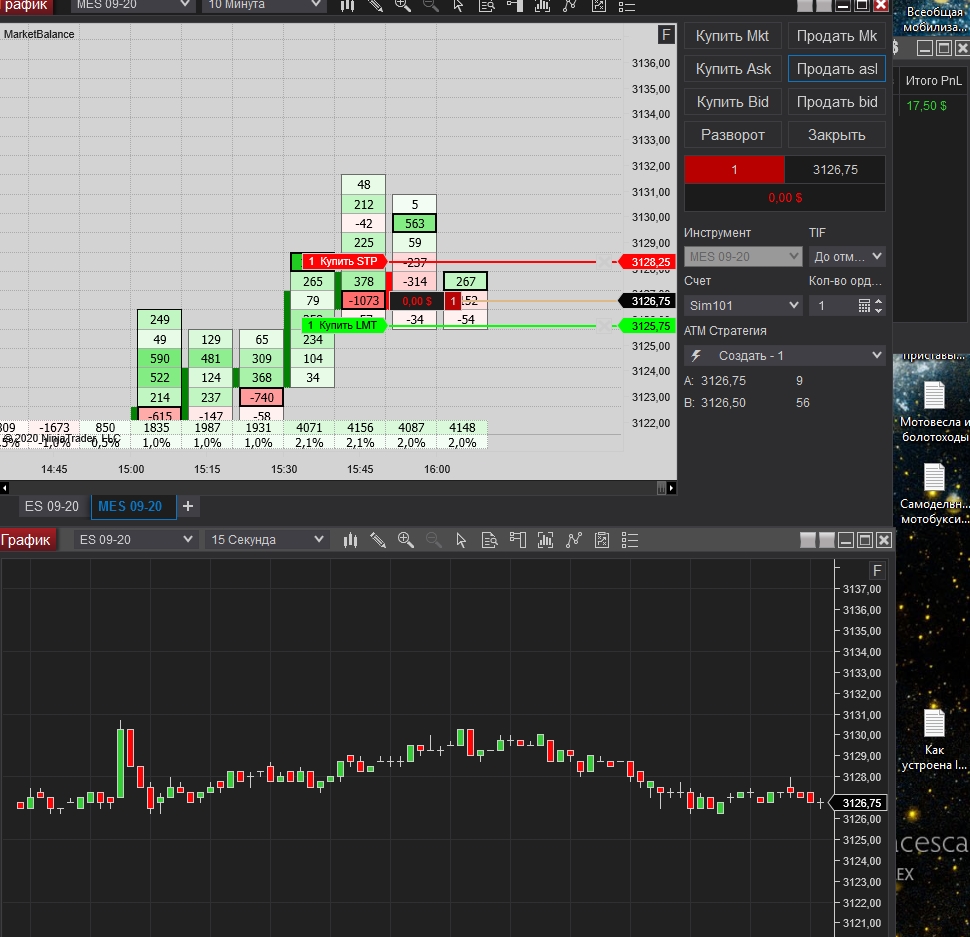Click Купить Mkt button
970x937 pixels.
click(x=732, y=36)
